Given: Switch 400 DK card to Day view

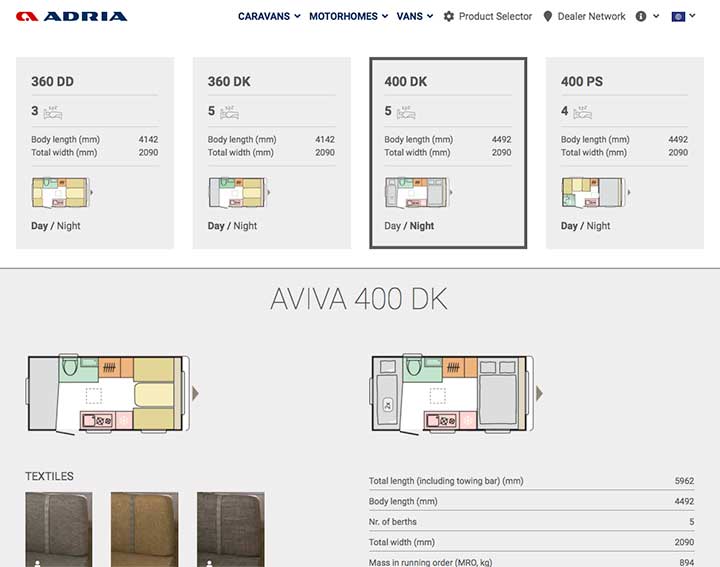Looking at the screenshot, I should click(393, 226).
